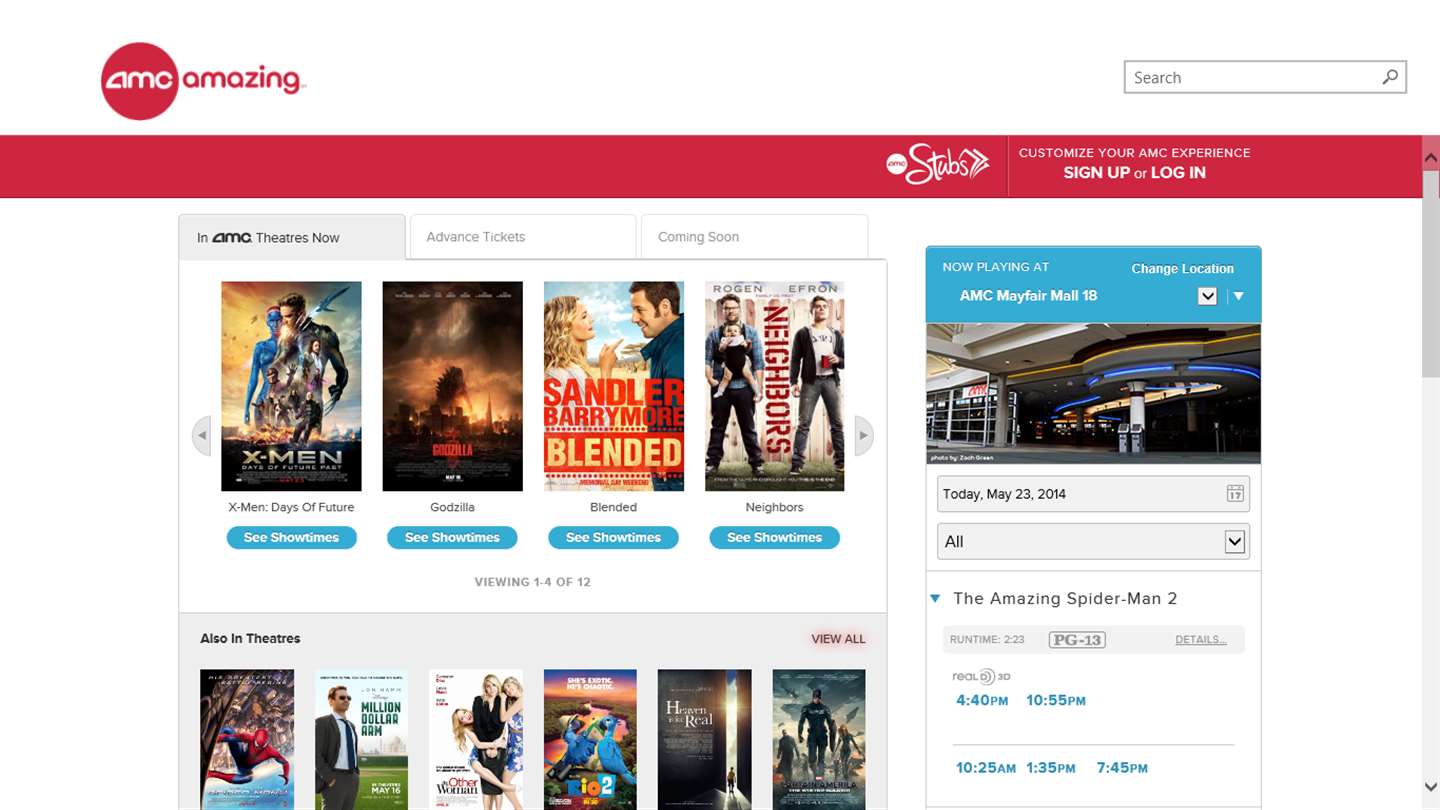See showtimes for Godzilla
Viewport: 1440px width, 810px height.
(452, 538)
